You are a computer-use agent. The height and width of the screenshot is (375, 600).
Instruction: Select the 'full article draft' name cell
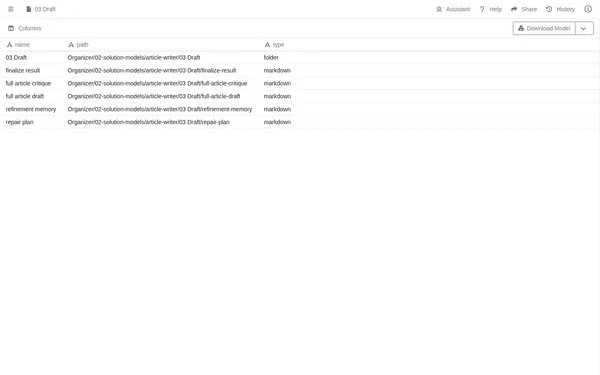pos(24,96)
